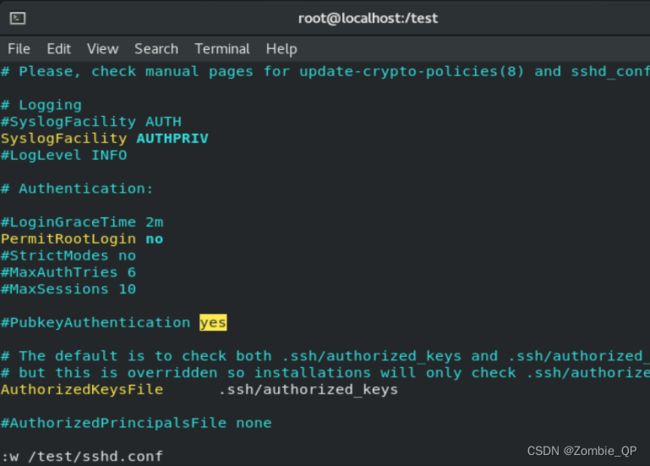Open the Terminal menu
The image size is (650, 466).
pyautogui.click(x=222, y=49)
